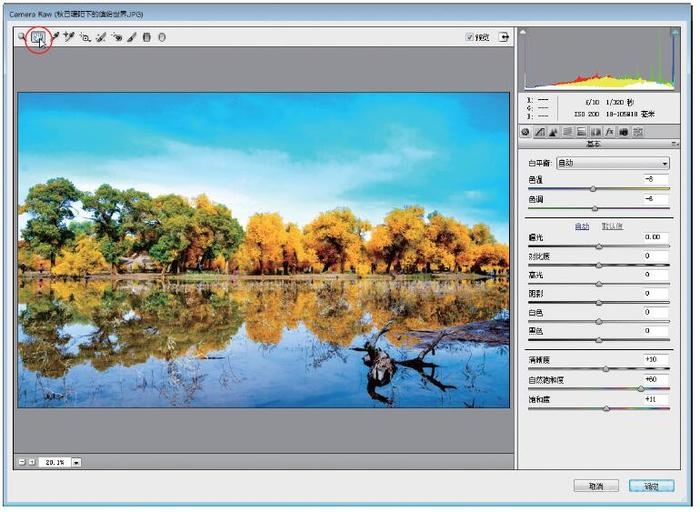Toggle the highlight clipping warning on histogram
The height and width of the screenshot is (512, 700).
pyautogui.click(x=674, y=33)
